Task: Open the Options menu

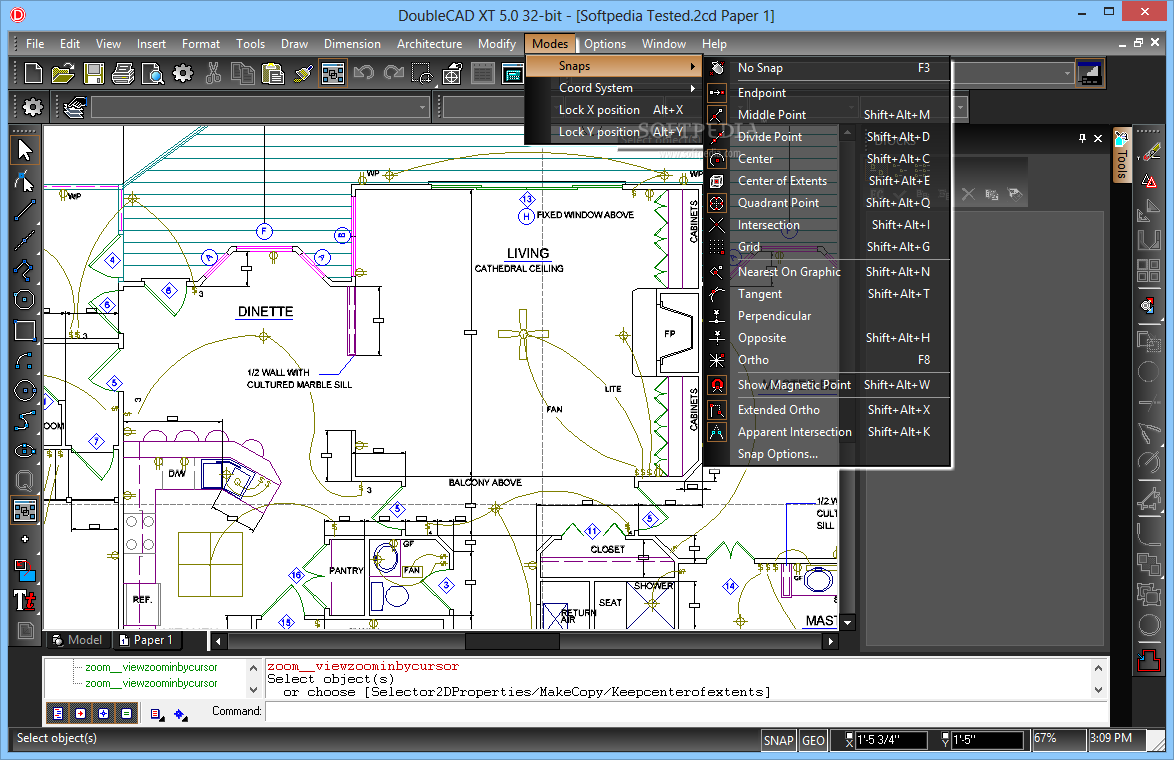Action: coord(605,43)
